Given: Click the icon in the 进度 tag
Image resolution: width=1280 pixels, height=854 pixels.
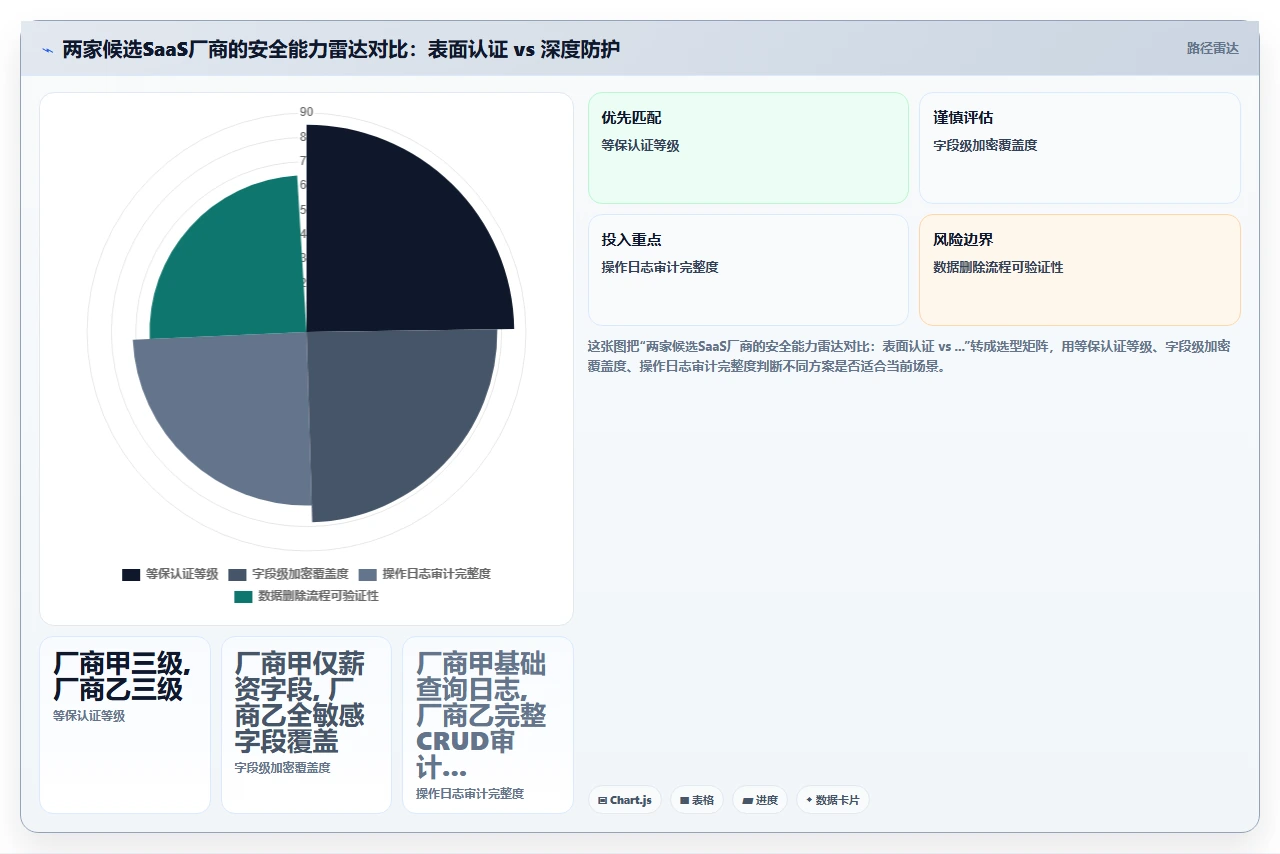Looking at the screenshot, I should coord(747,800).
